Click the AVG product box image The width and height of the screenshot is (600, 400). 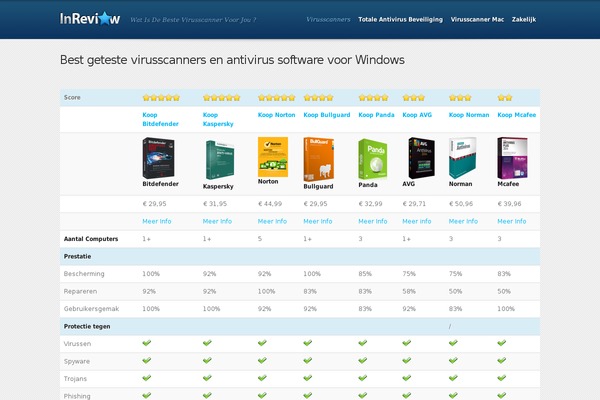pos(421,158)
